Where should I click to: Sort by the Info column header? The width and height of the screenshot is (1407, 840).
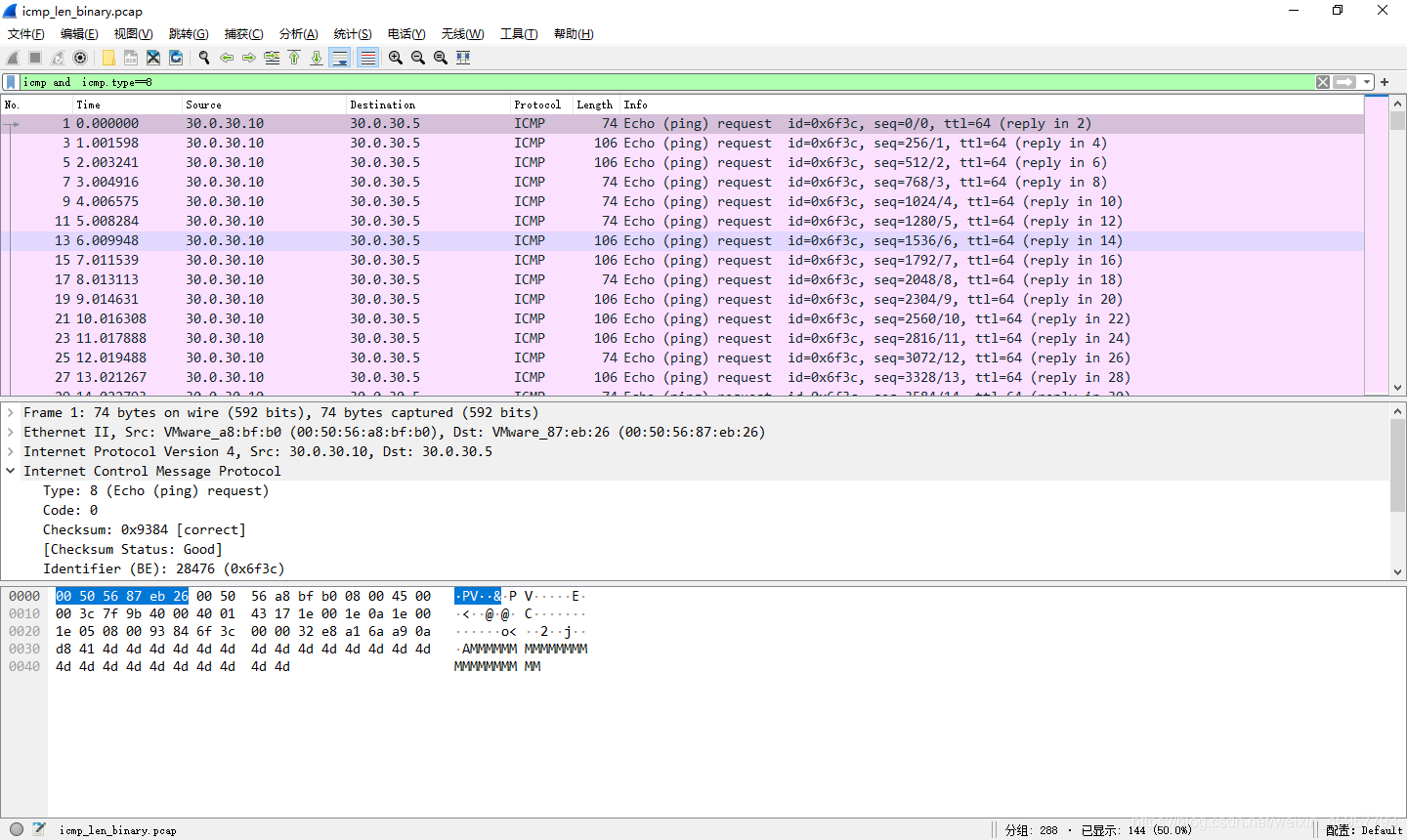tap(992, 105)
